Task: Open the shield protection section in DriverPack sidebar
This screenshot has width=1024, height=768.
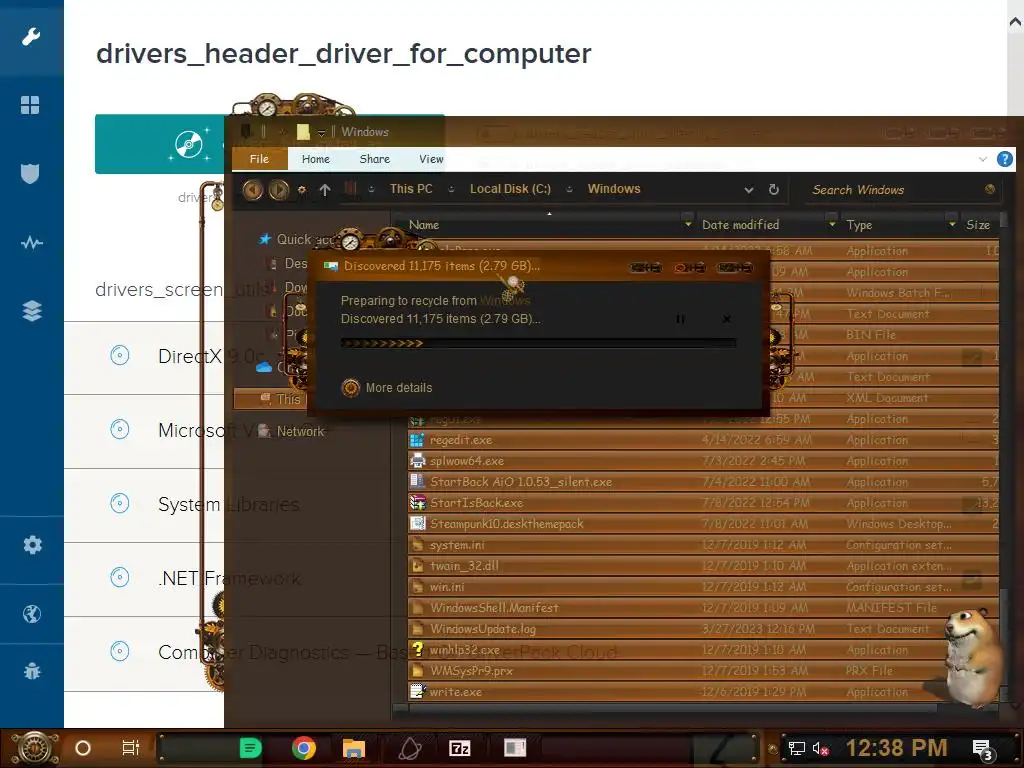Action: click(x=30, y=174)
